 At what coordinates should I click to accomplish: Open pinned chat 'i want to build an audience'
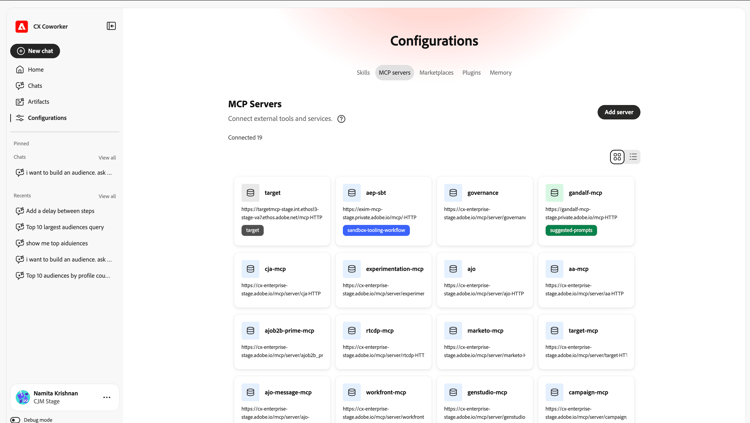[x=64, y=173]
